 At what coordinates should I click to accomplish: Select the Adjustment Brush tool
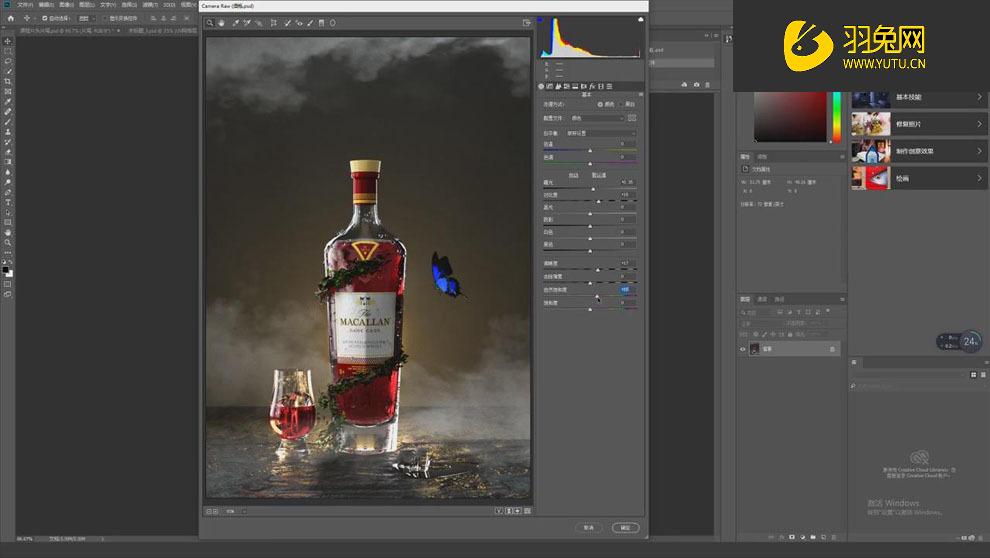pos(310,23)
